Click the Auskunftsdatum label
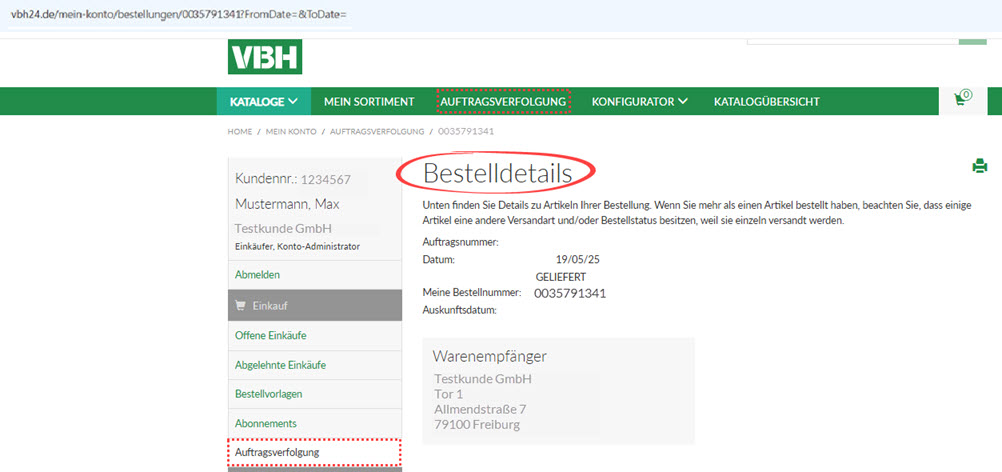 point(460,310)
